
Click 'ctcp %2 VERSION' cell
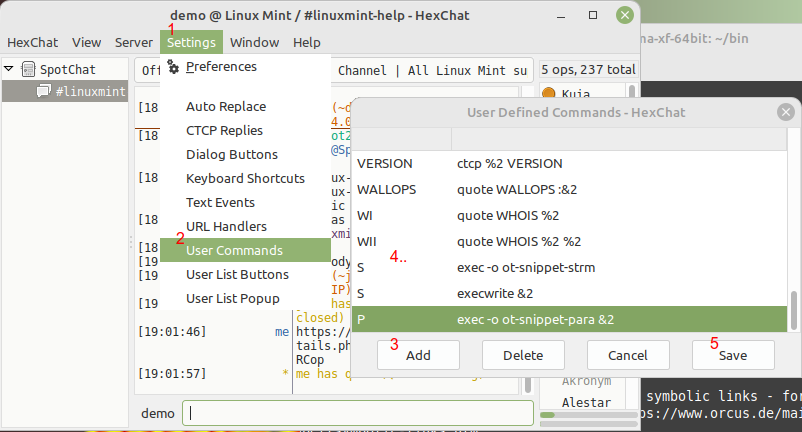pyautogui.click(x=509, y=164)
